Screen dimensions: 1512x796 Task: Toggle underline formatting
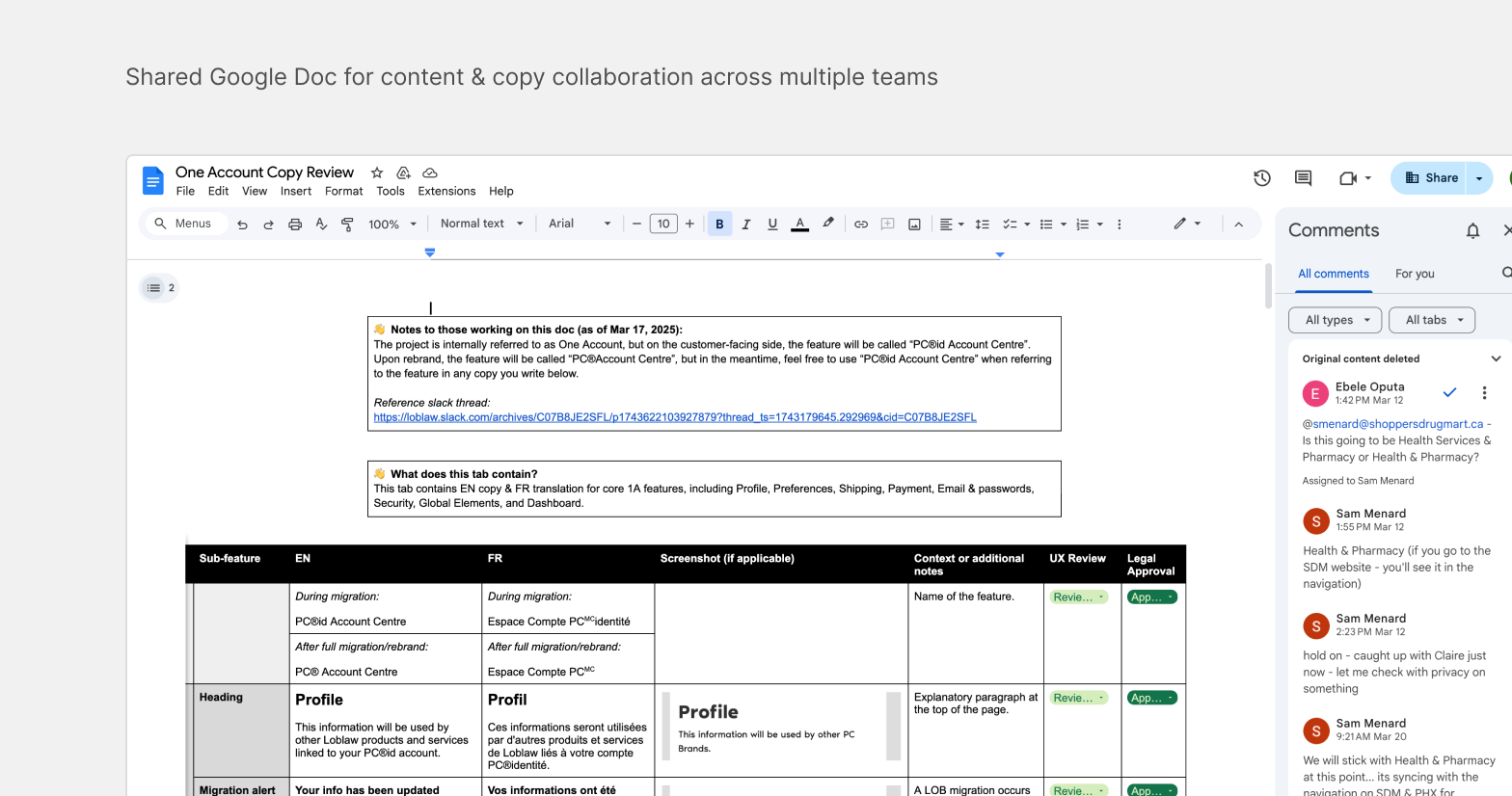[x=772, y=224]
